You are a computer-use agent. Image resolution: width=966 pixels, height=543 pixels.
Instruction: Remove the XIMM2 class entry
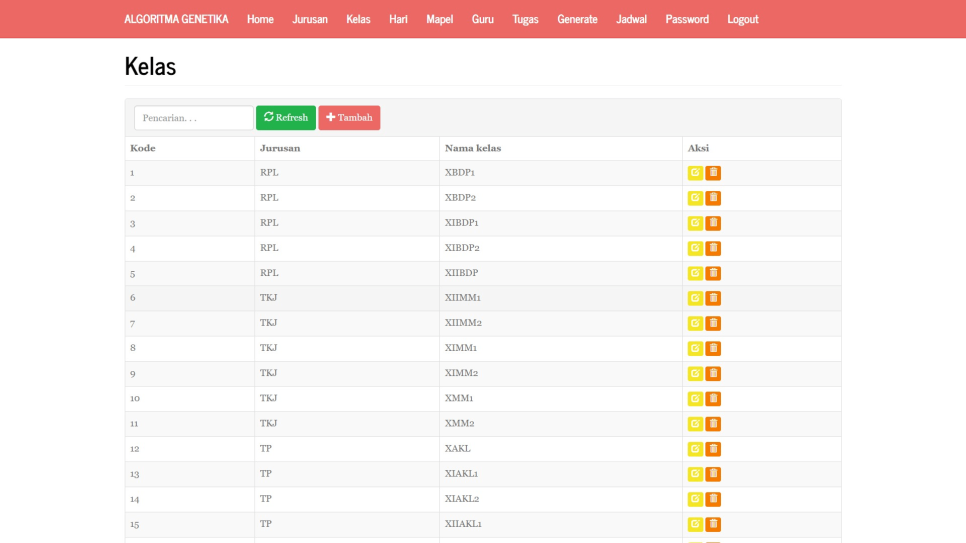pyautogui.click(x=713, y=374)
